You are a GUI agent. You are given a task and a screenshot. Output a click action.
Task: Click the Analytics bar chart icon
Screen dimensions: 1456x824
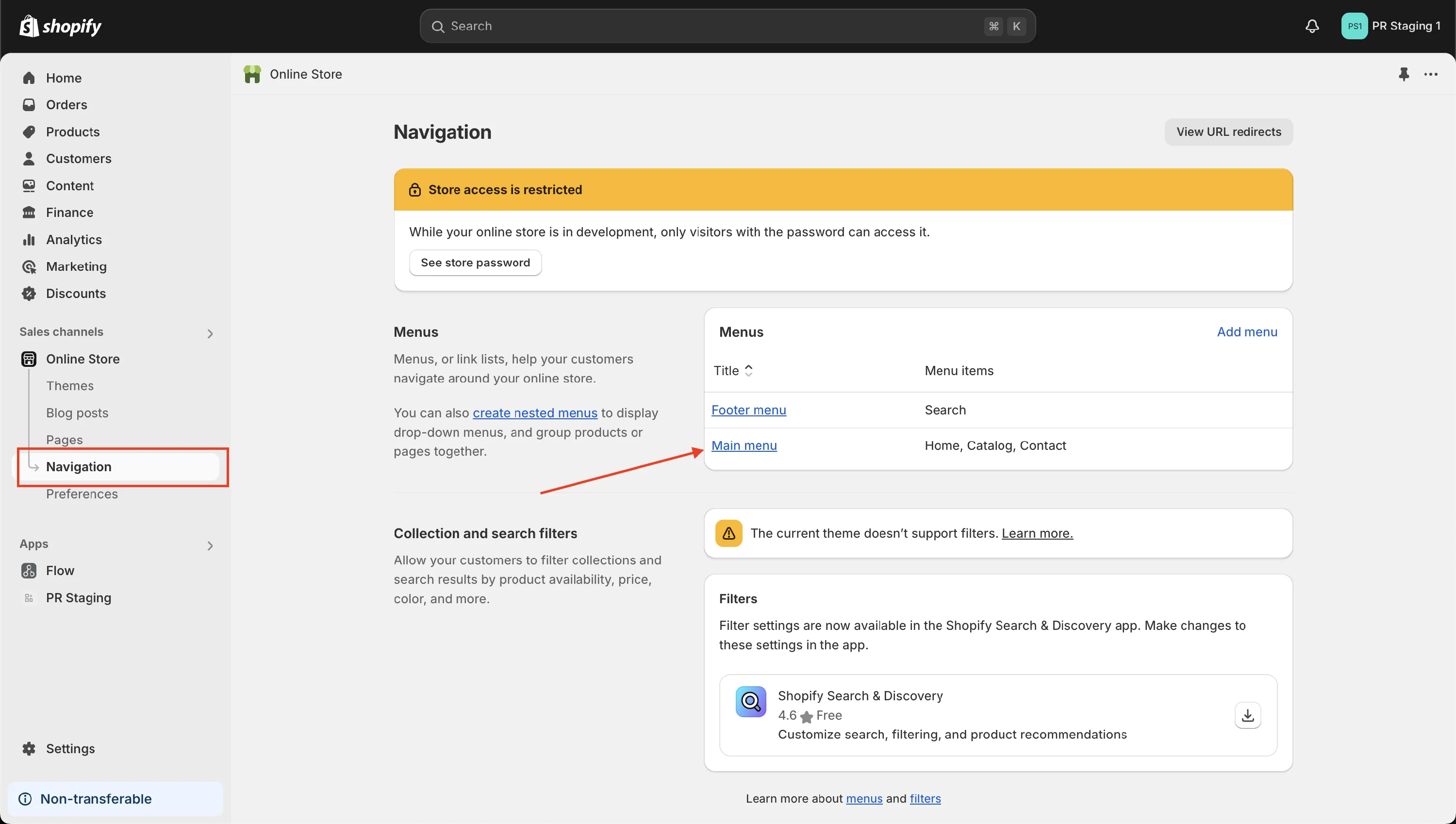coord(29,239)
